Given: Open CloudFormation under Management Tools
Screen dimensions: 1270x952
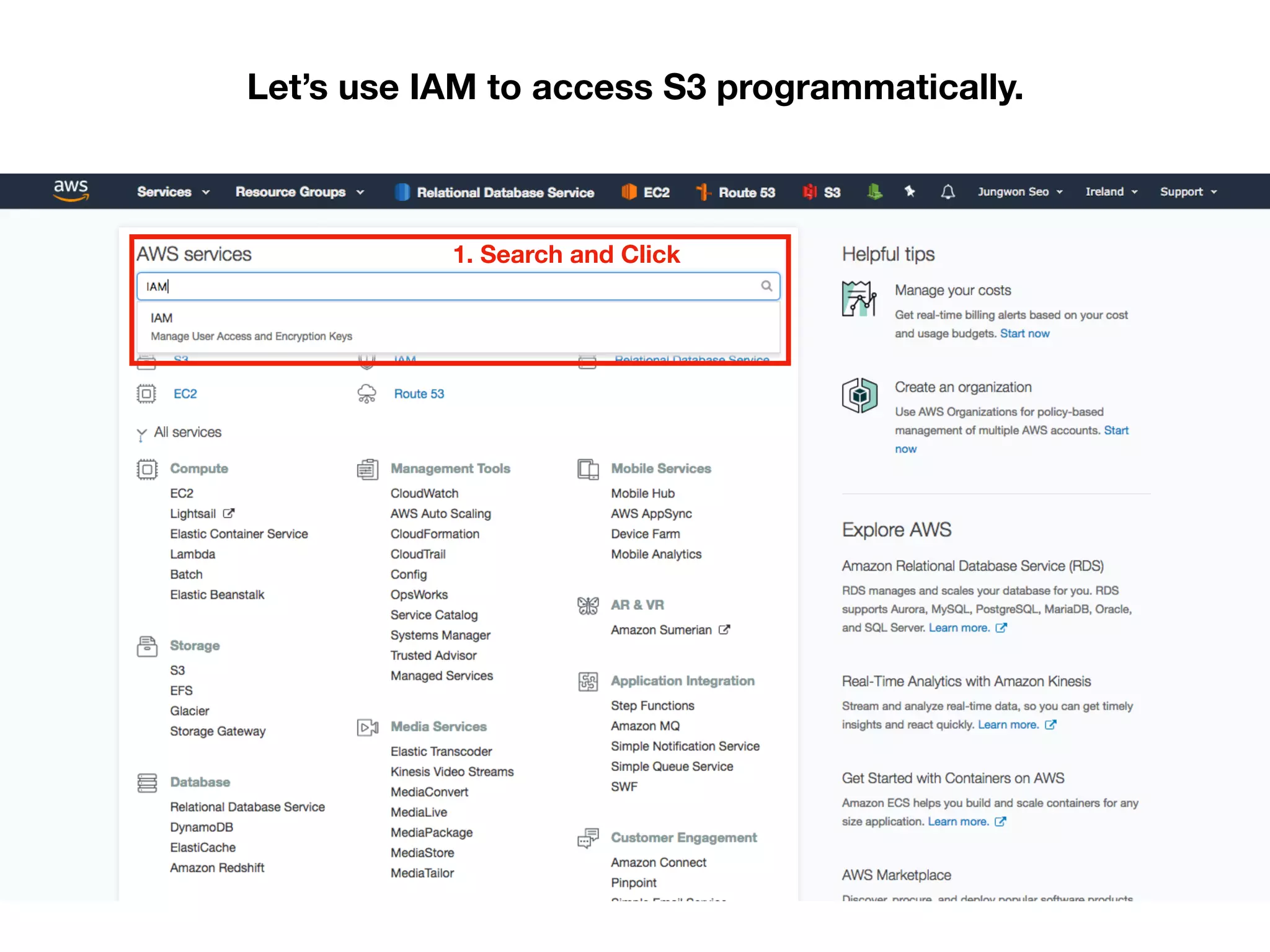Looking at the screenshot, I should pyautogui.click(x=435, y=534).
